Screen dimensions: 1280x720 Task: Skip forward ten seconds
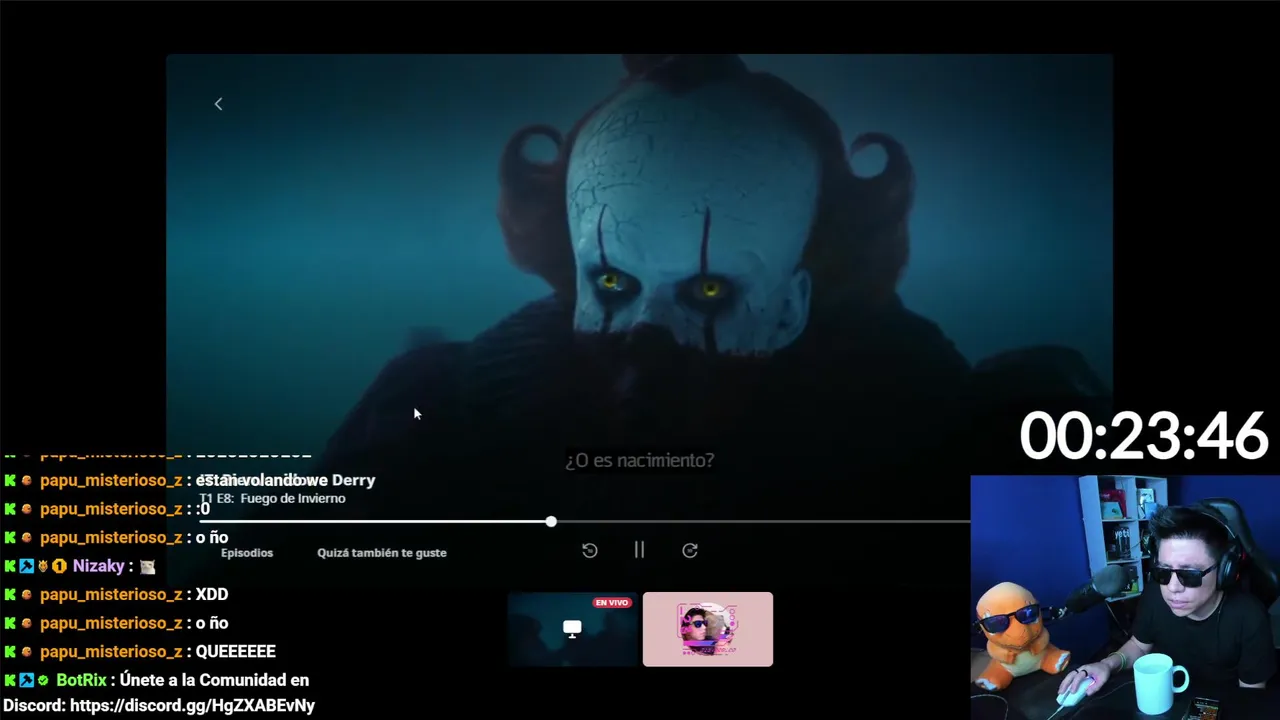pos(690,550)
